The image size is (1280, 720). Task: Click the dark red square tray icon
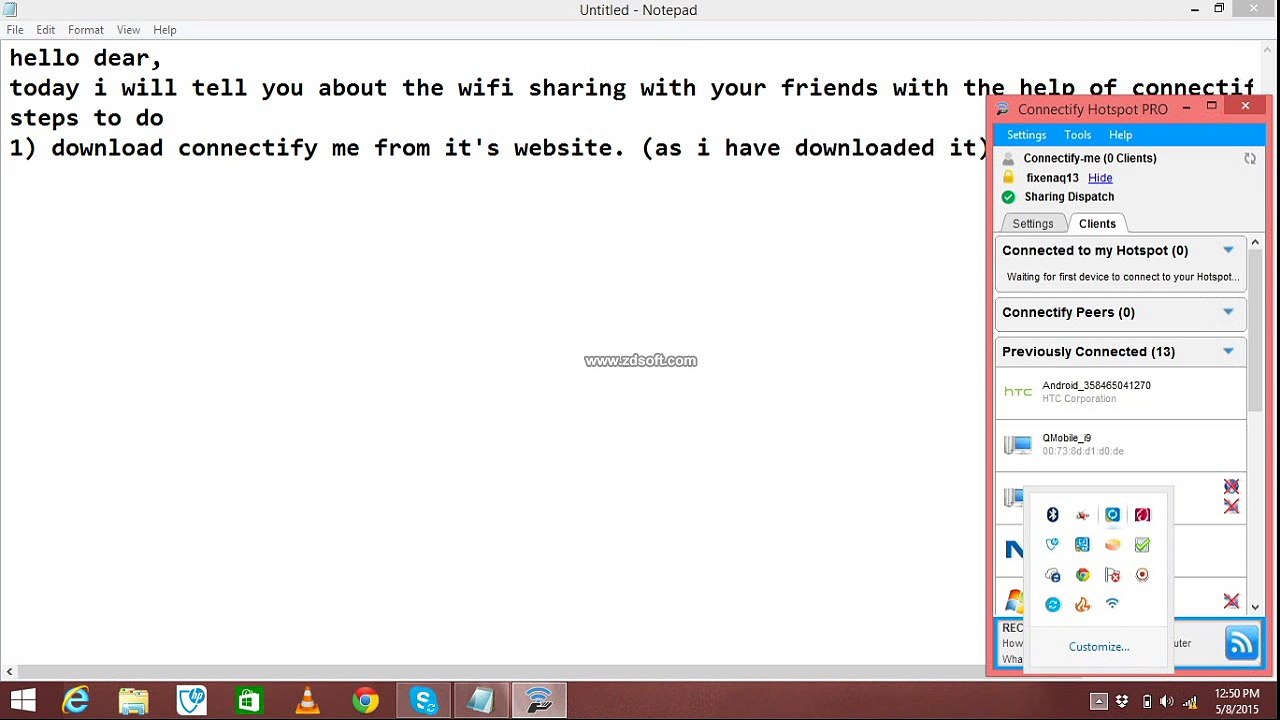point(1142,515)
